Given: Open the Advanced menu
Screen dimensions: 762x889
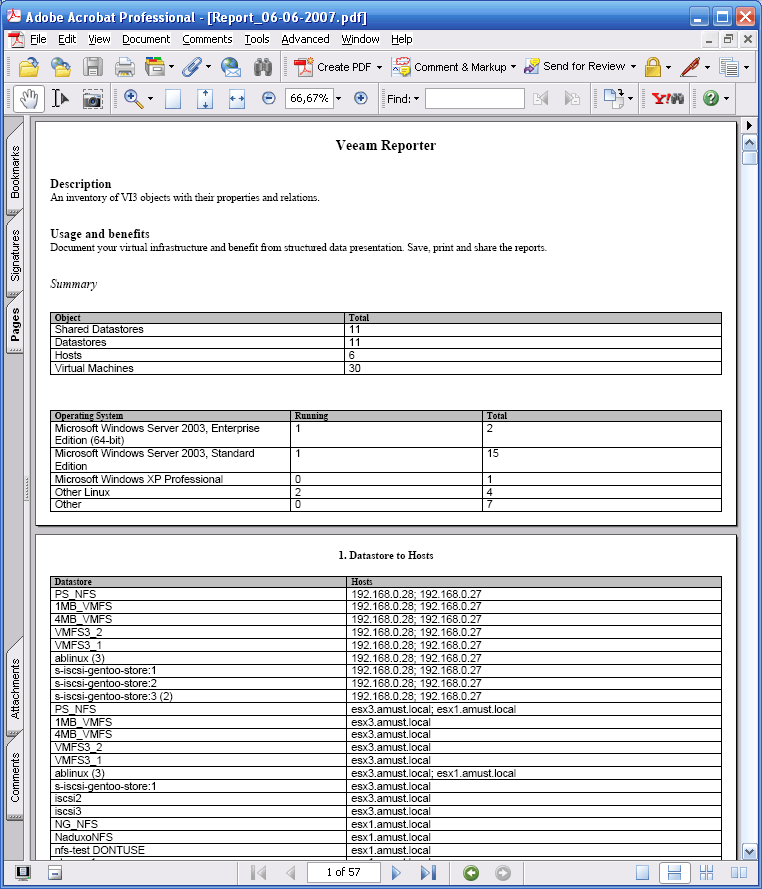Looking at the screenshot, I should point(305,39).
